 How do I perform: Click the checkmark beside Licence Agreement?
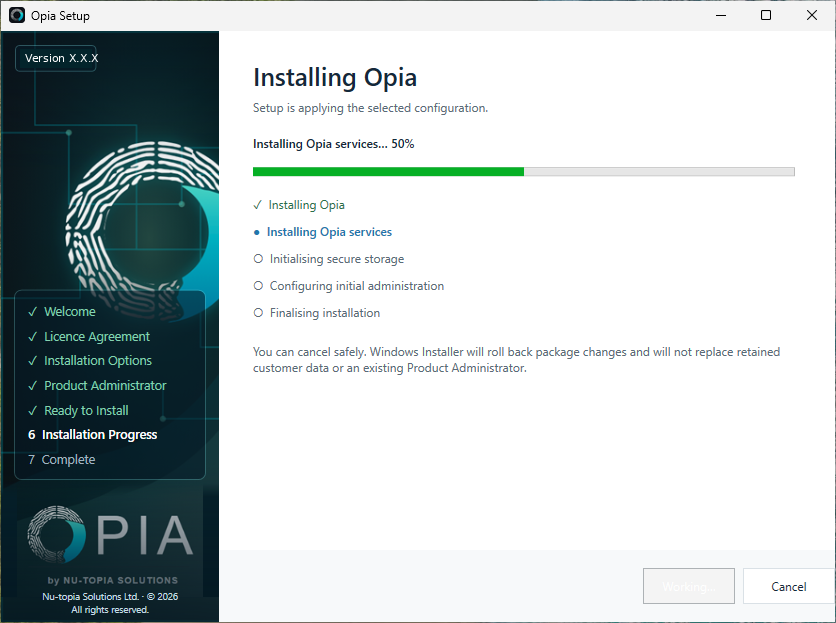(33, 337)
